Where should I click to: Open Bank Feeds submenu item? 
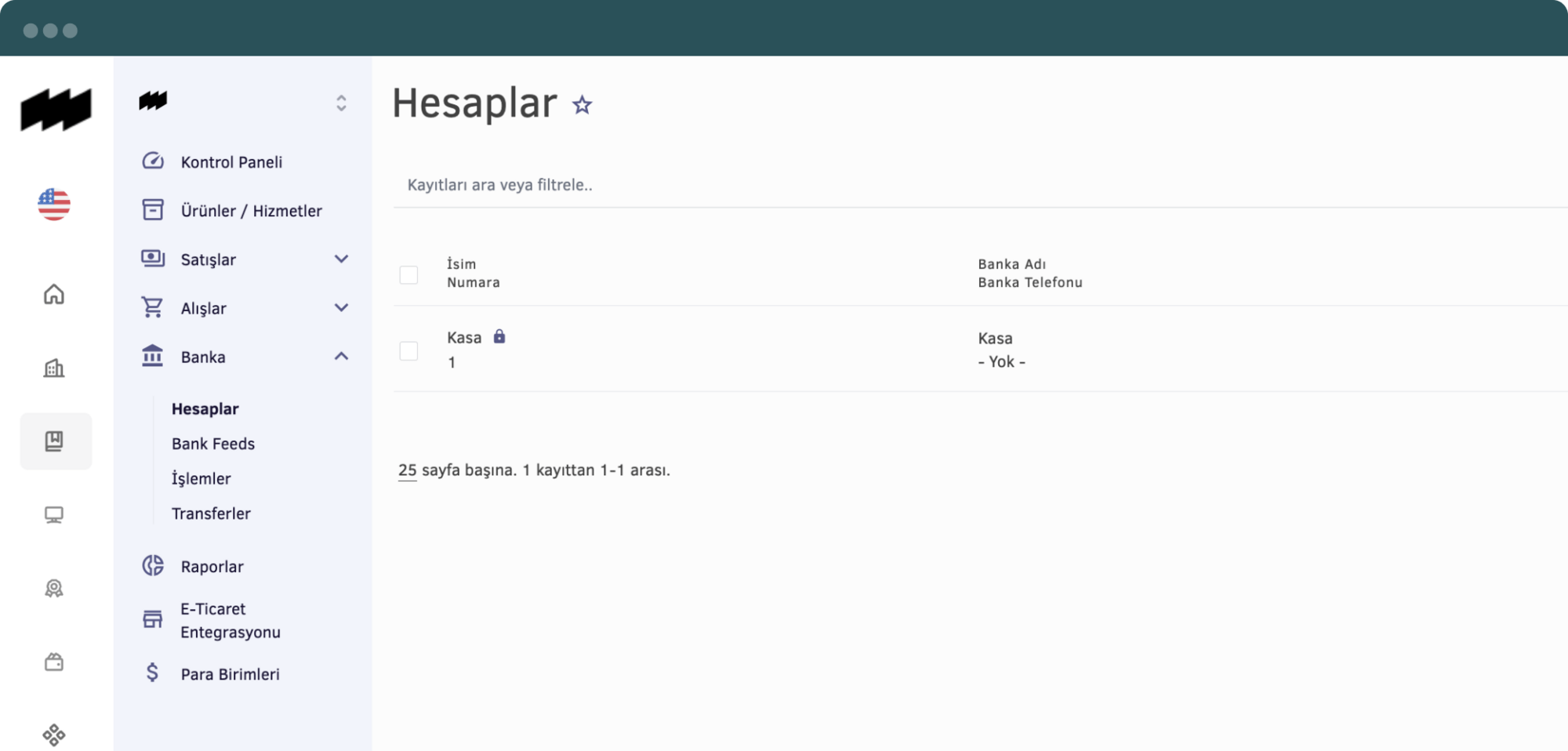213,444
